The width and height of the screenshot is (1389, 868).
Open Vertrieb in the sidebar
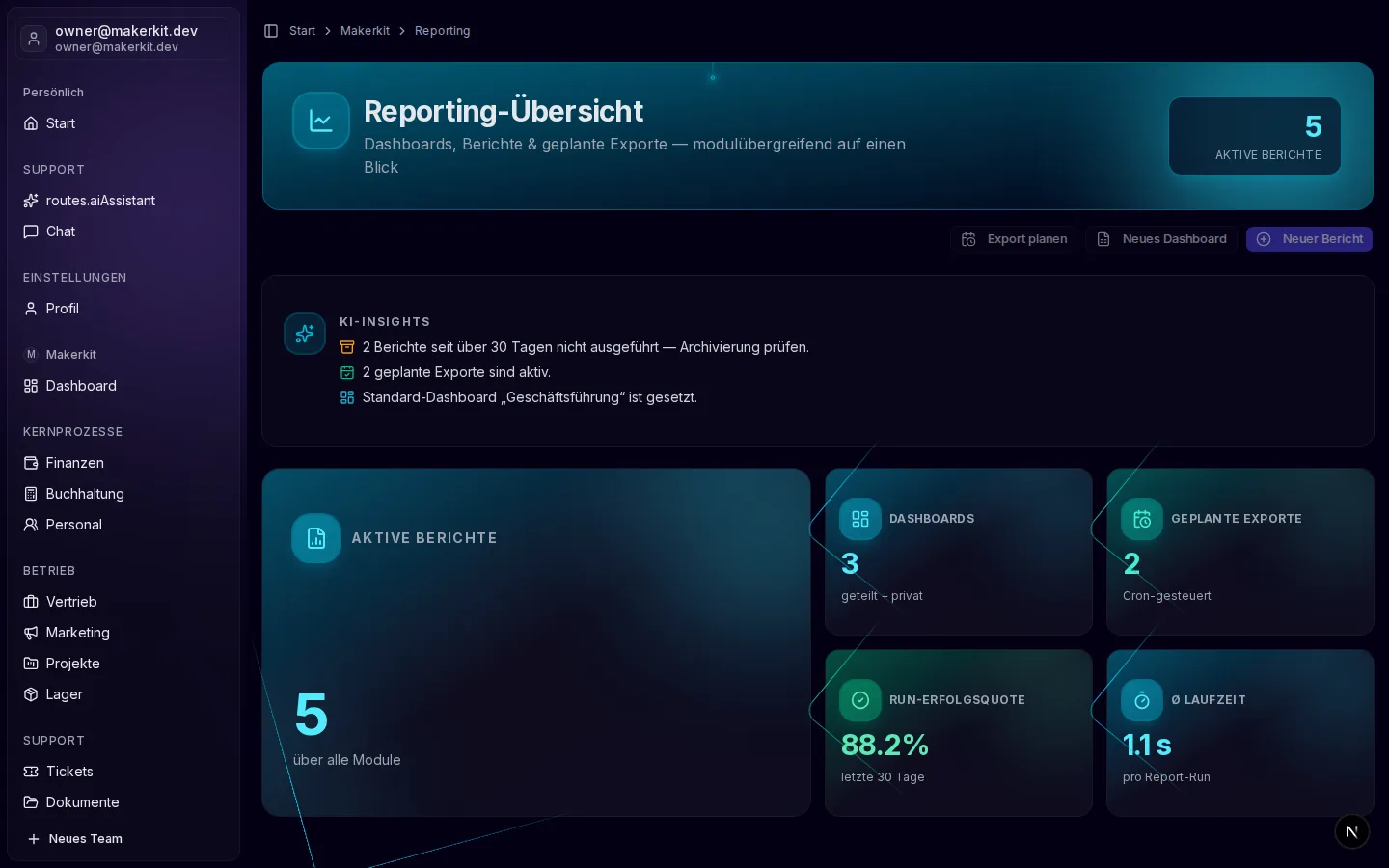[123, 602]
